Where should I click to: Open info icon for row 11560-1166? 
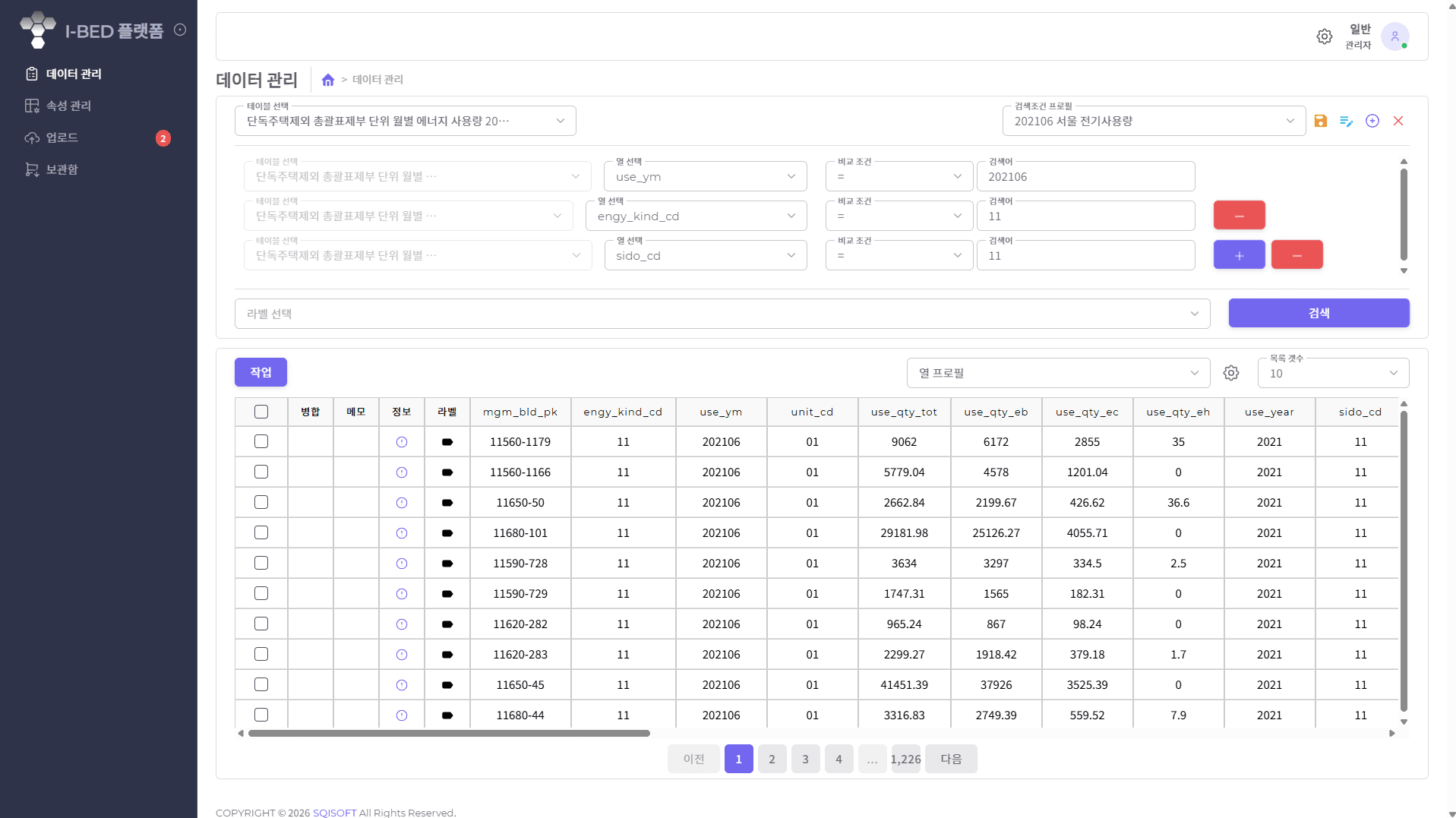[x=402, y=472]
